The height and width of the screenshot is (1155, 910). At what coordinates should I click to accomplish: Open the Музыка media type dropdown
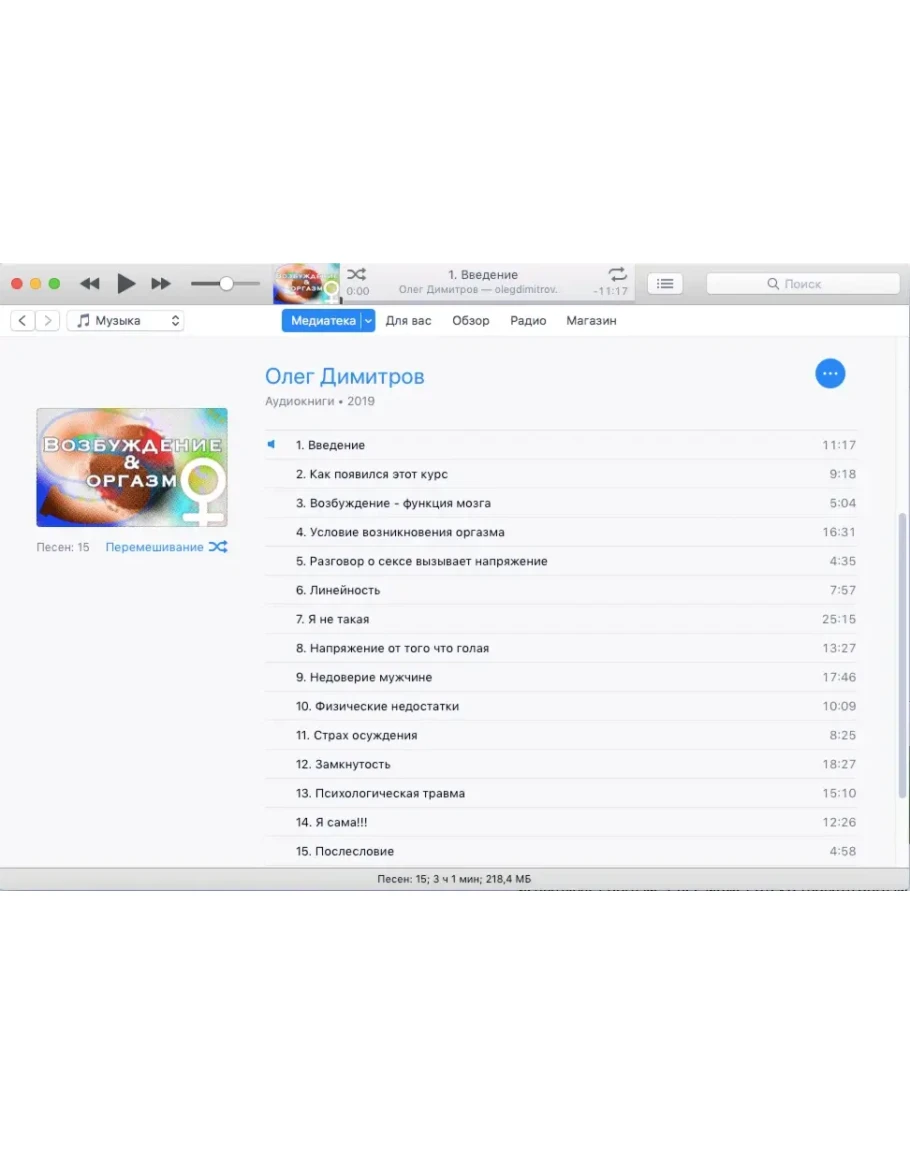point(126,321)
